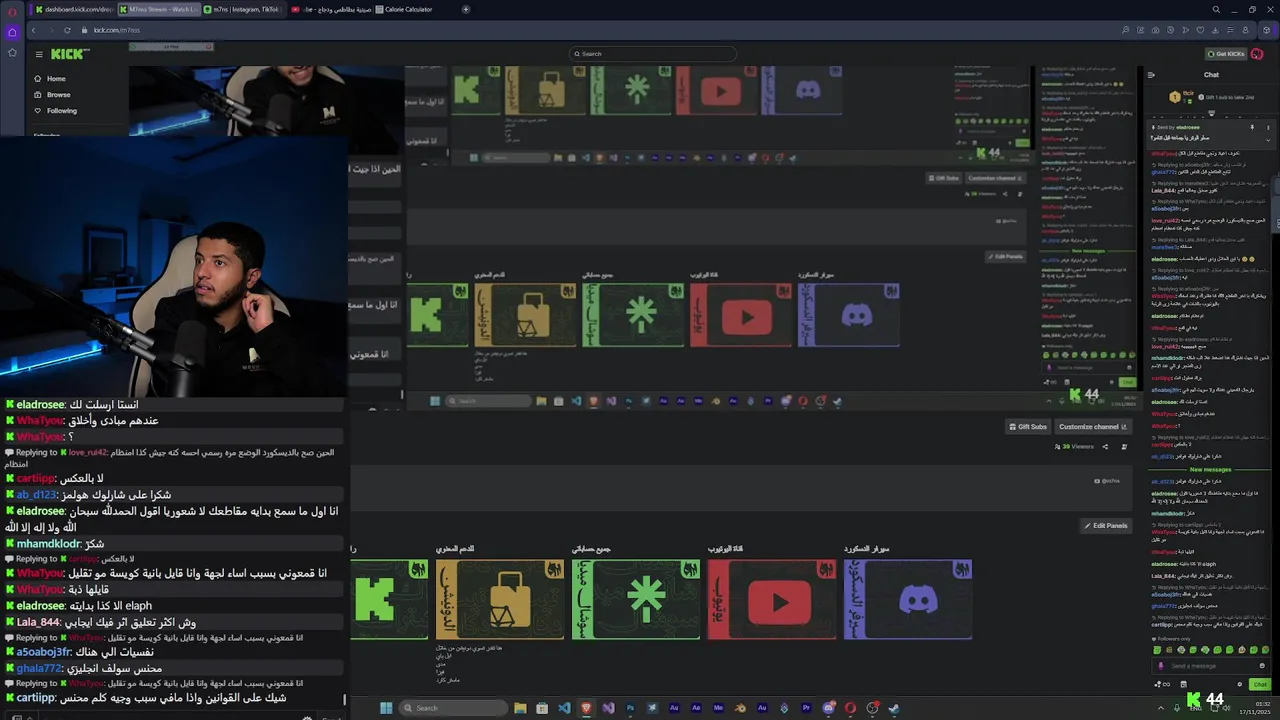This screenshot has height=720, width=1280.
Task: Open Premiere Pro from taskbar
Action: [x=806, y=708]
